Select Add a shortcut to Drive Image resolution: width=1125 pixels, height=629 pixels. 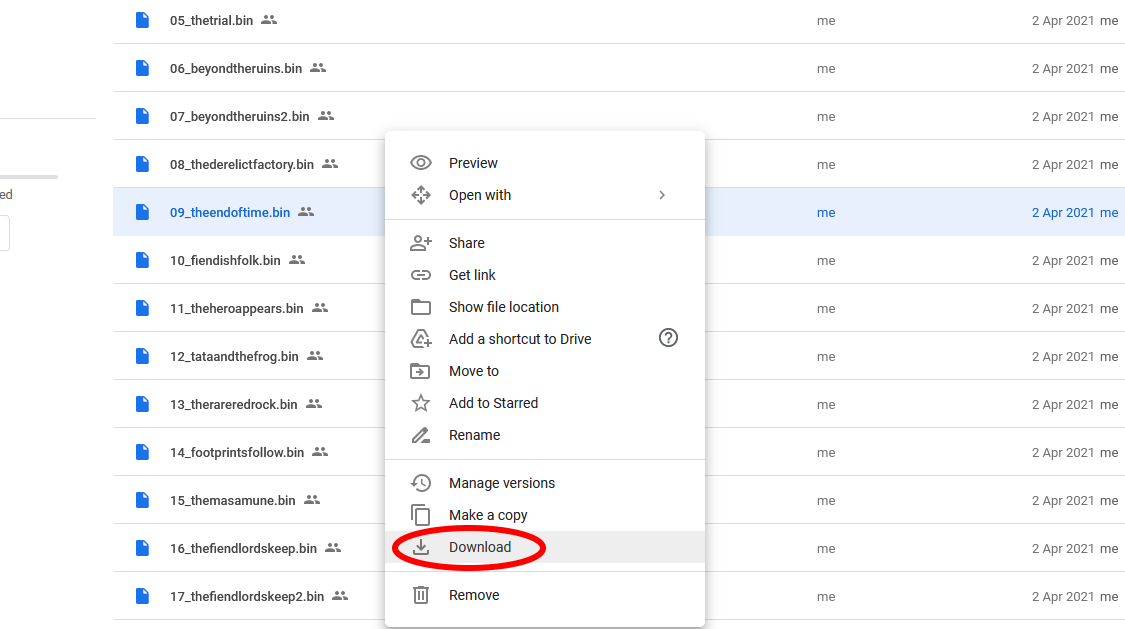pyautogui.click(x=520, y=339)
